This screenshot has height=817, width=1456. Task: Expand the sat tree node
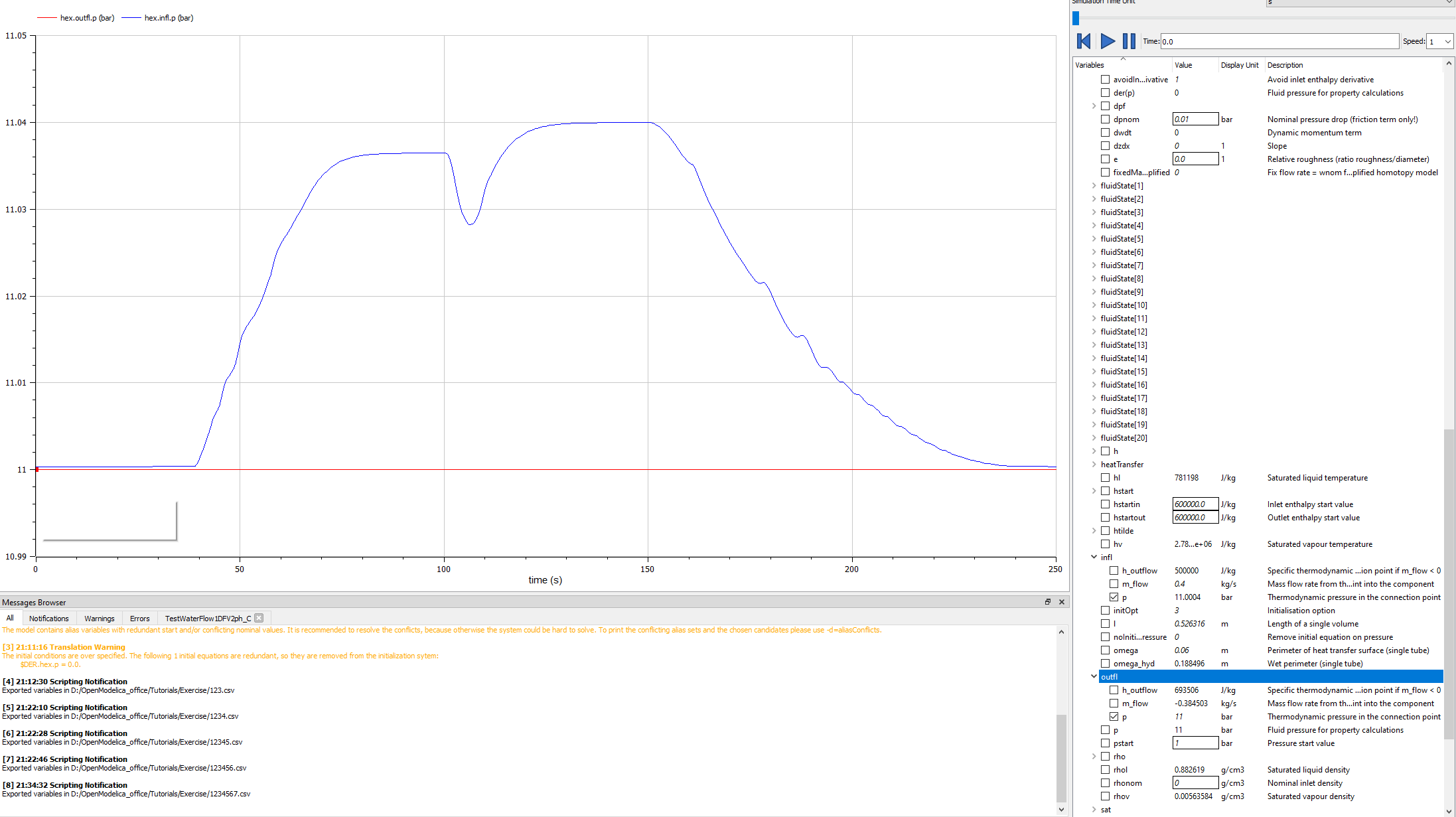1094,809
